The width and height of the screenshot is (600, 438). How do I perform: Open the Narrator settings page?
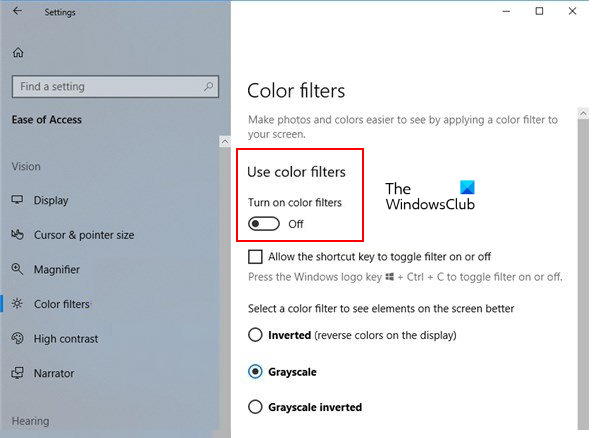pyautogui.click(x=54, y=373)
